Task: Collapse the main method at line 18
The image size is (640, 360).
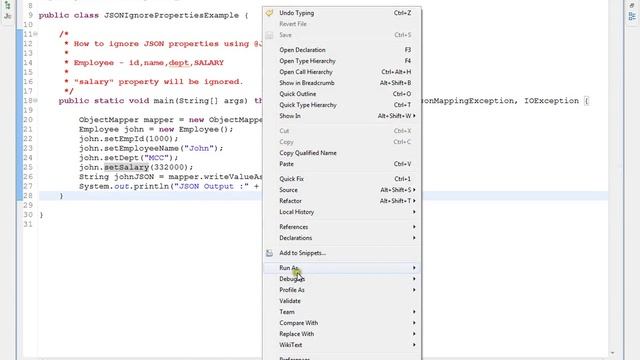Action: coord(36,100)
